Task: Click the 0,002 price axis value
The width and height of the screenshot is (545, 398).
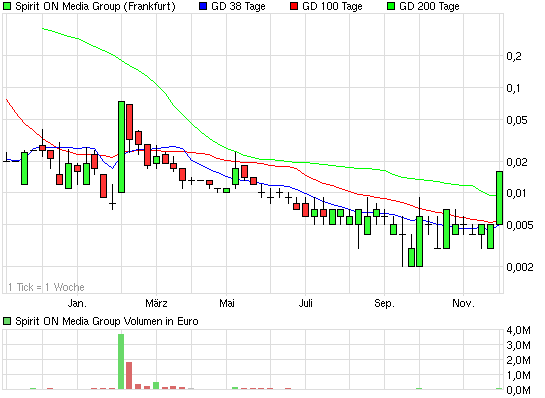Action: [520, 267]
